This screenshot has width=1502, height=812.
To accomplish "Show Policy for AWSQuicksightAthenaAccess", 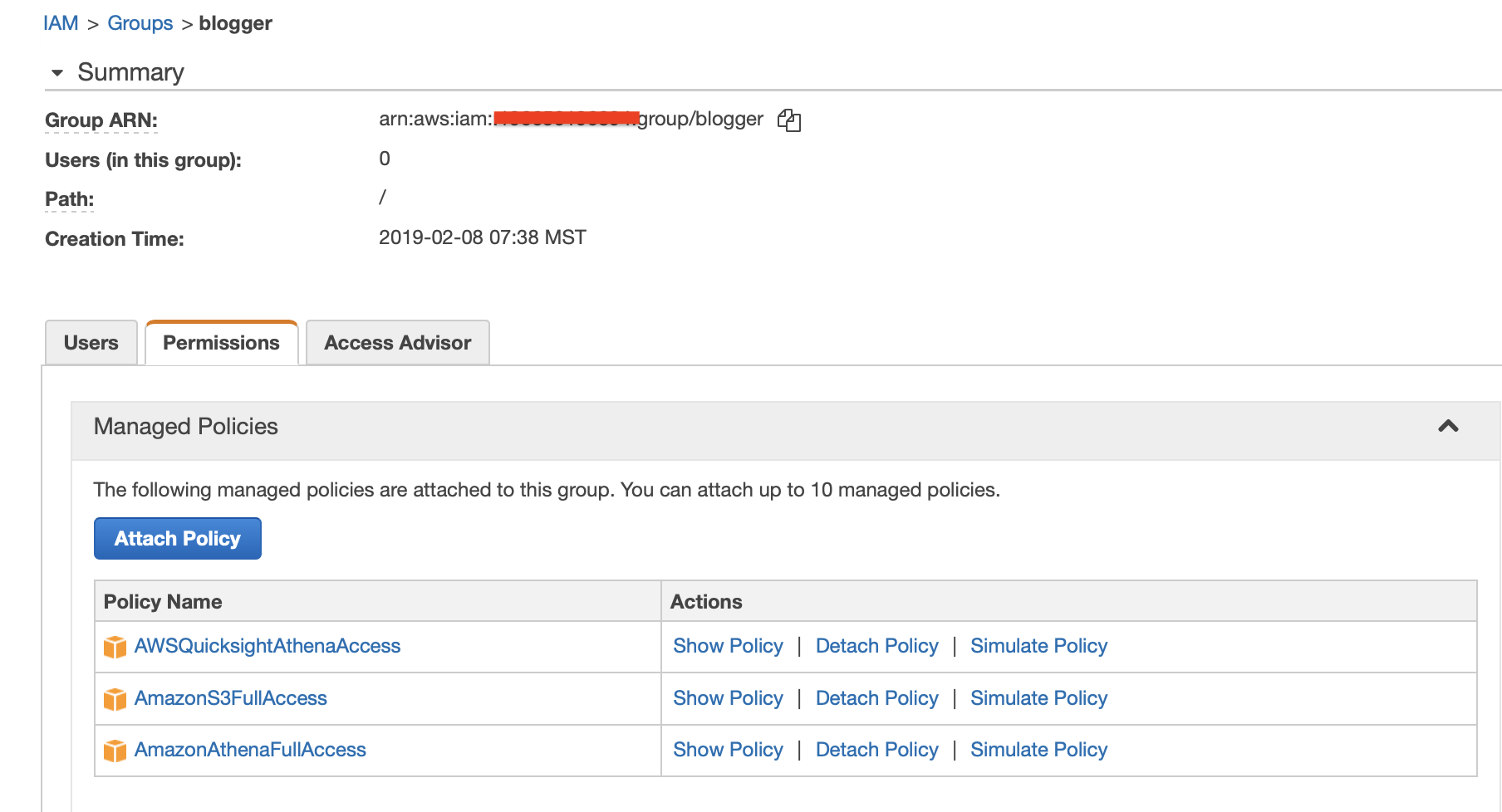I will [x=728, y=646].
